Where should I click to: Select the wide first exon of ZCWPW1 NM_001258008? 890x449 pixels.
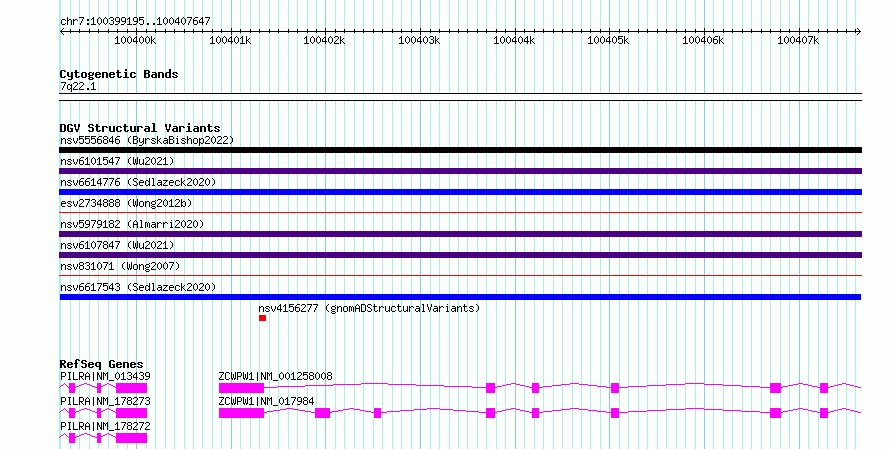241,388
